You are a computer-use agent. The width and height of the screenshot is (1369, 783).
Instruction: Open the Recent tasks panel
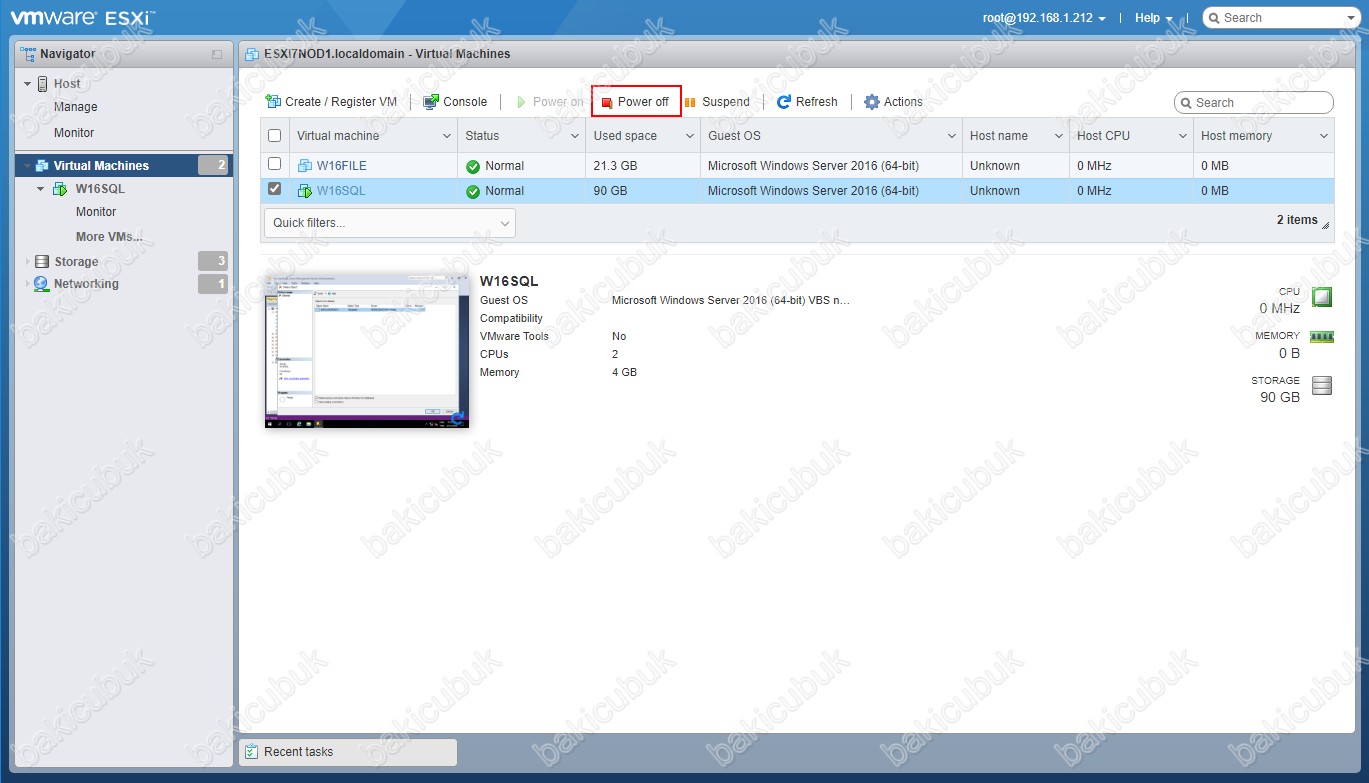point(348,752)
